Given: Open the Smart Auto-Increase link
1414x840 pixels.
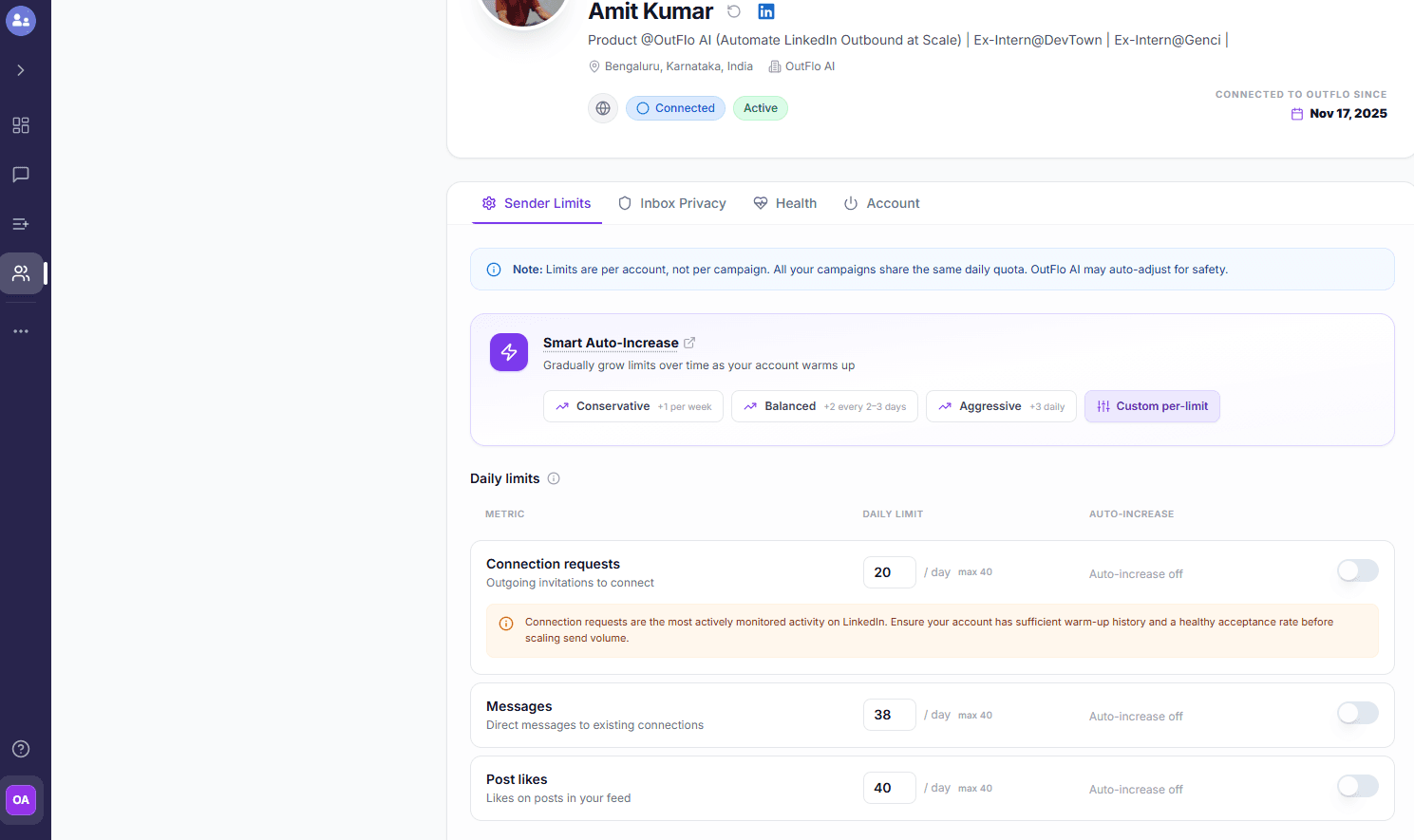Looking at the screenshot, I should [x=611, y=343].
